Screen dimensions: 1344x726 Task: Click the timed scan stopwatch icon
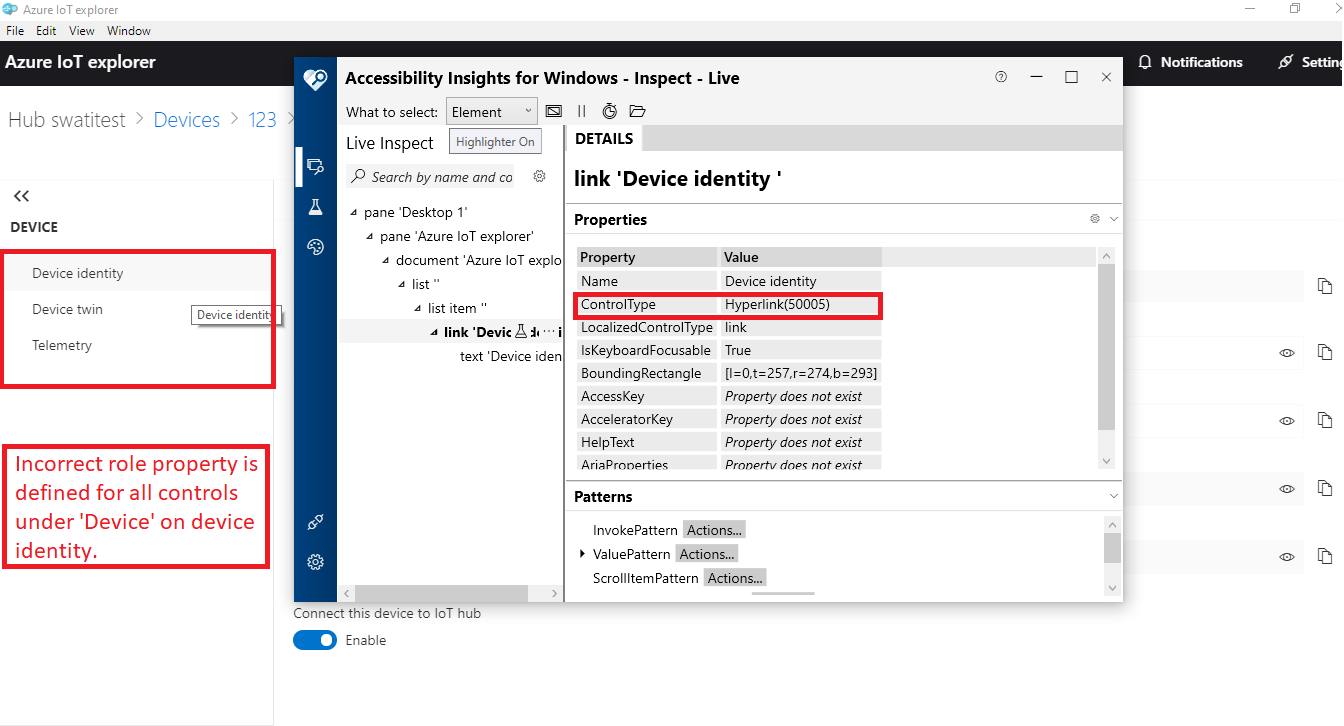point(610,111)
